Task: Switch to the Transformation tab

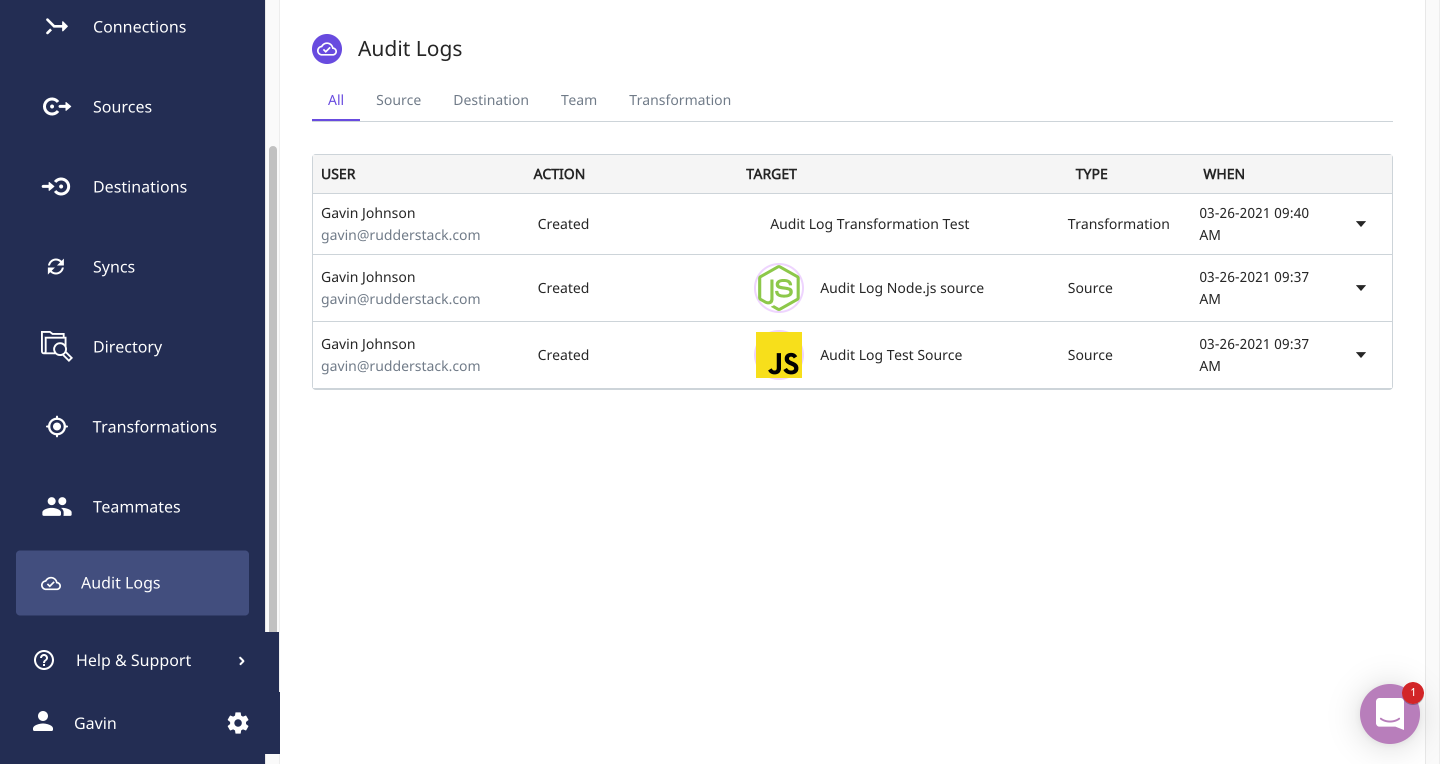Action: (x=680, y=100)
